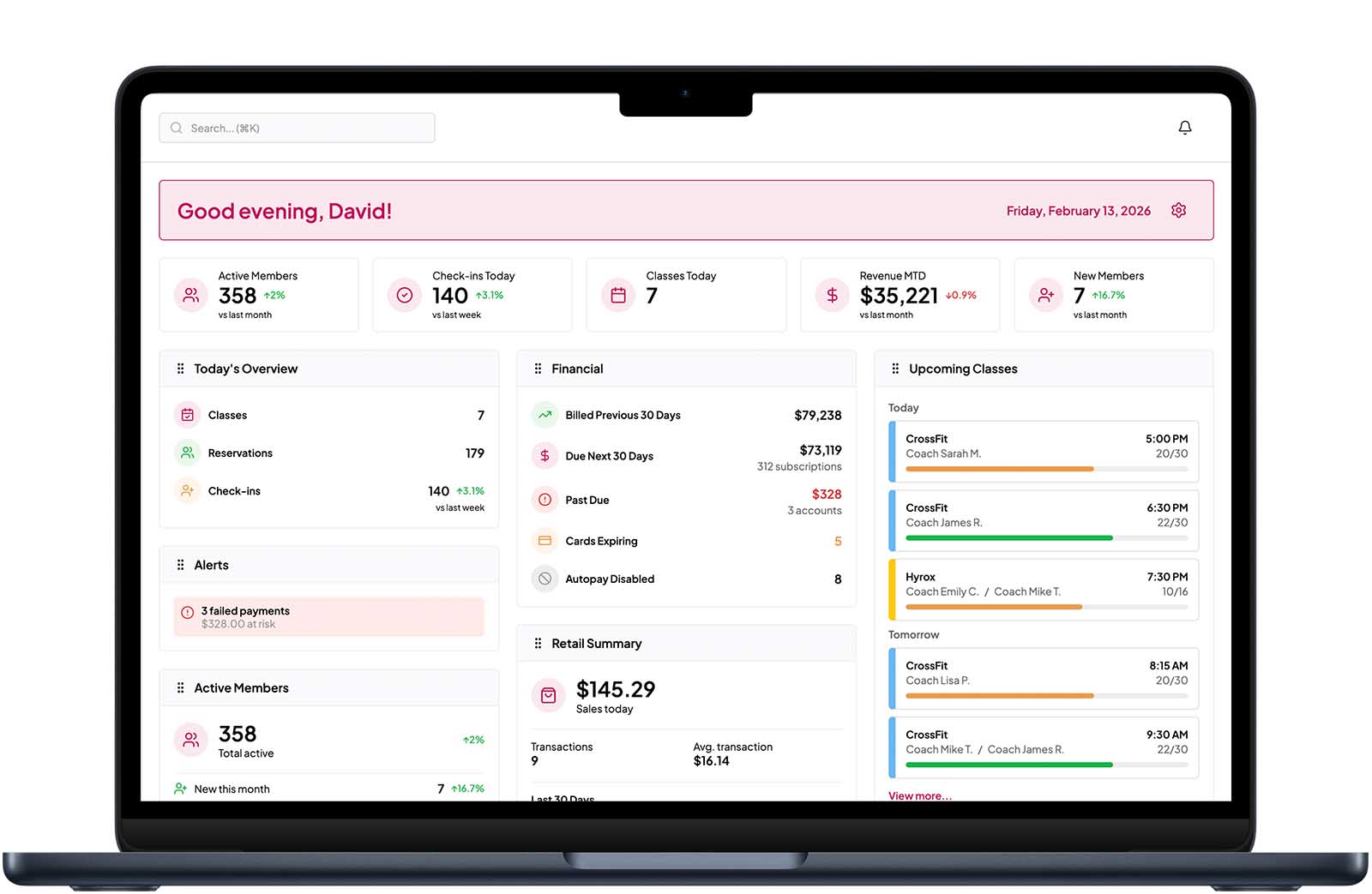This screenshot has height=894, width=1372.
Task: Click the Retail Summary shopping bag icon
Action: tap(549, 696)
